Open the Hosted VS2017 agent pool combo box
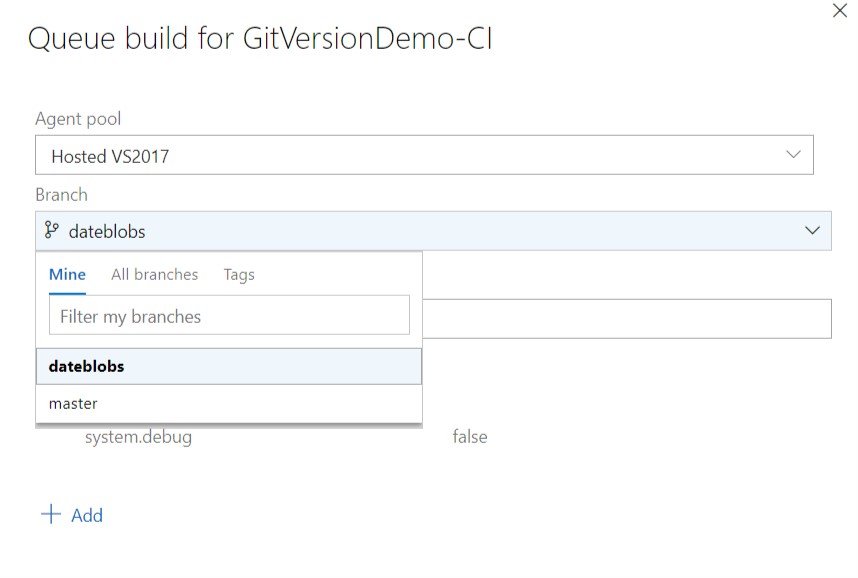This screenshot has height=578, width=858. point(424,155)
